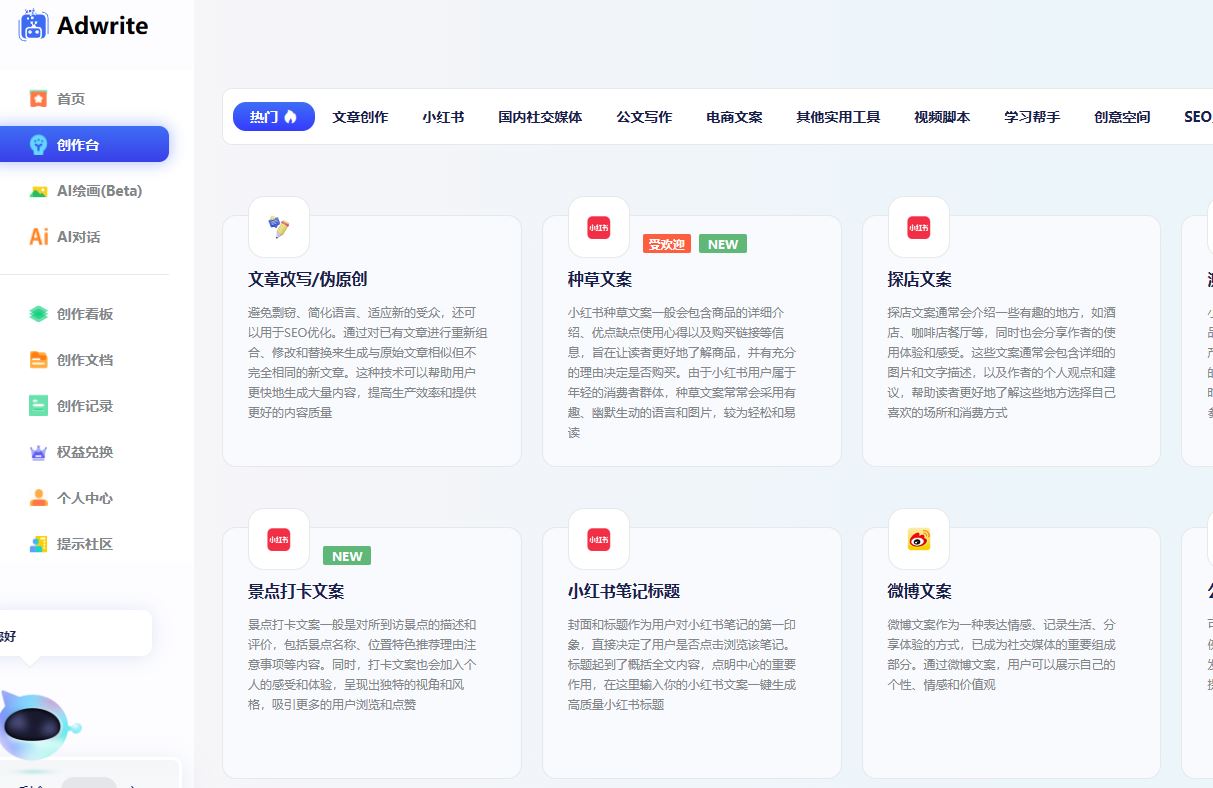This screenshot has width=1213, height=788.
Task: Open 创作台 in the sidebar
Action: click(84, 145)
